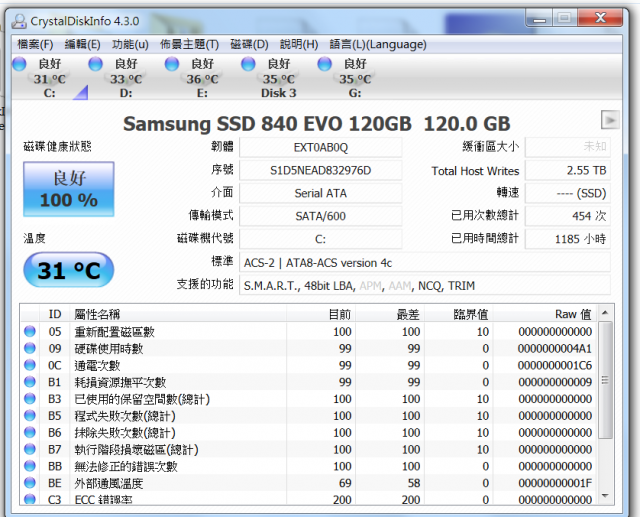The width and height of the screenshot is (640, 517).
Task: Click the attribute list scrollbar down arrow
Action: (605, 496)
